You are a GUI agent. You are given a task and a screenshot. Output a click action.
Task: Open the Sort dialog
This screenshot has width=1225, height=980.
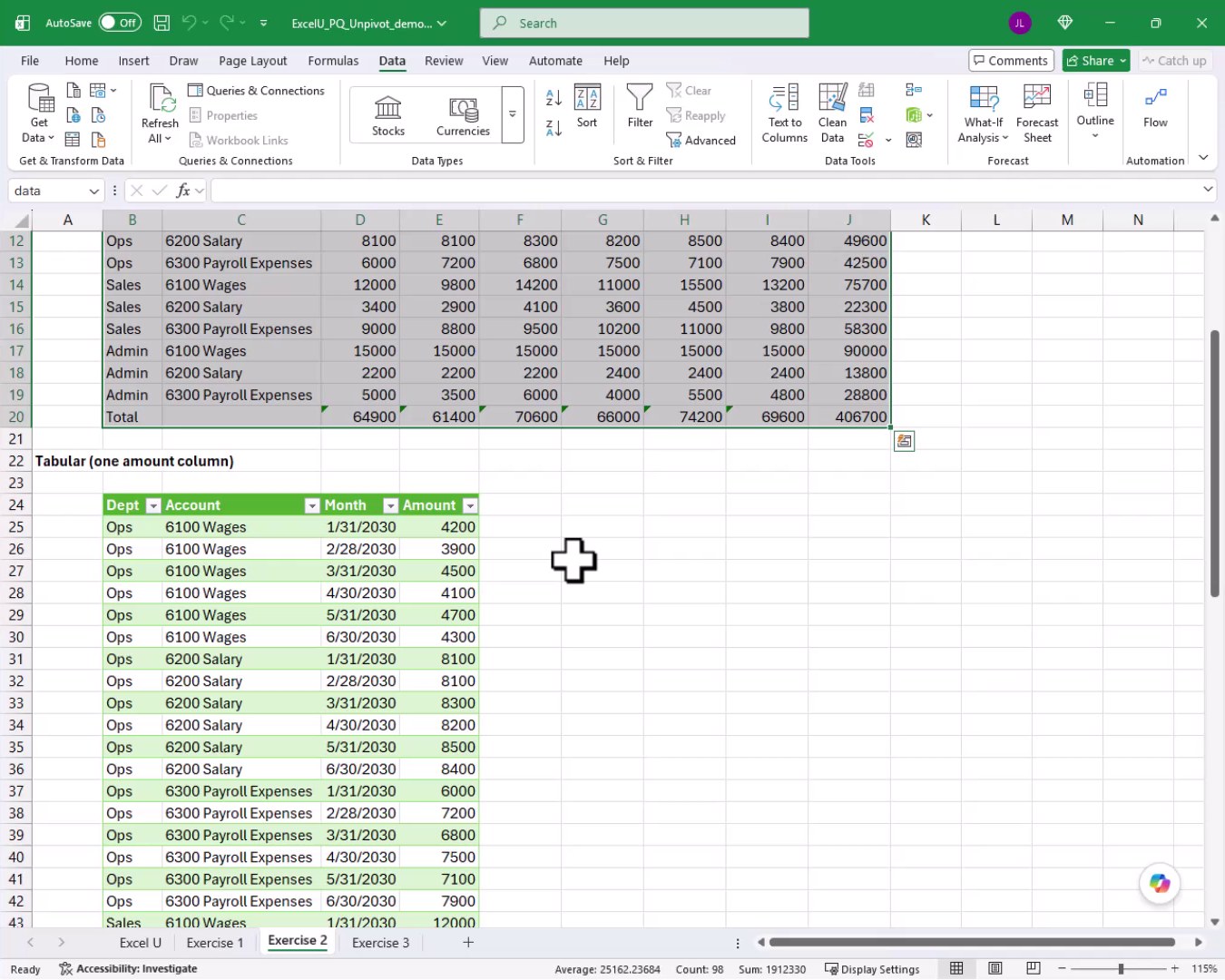(587, 106)
